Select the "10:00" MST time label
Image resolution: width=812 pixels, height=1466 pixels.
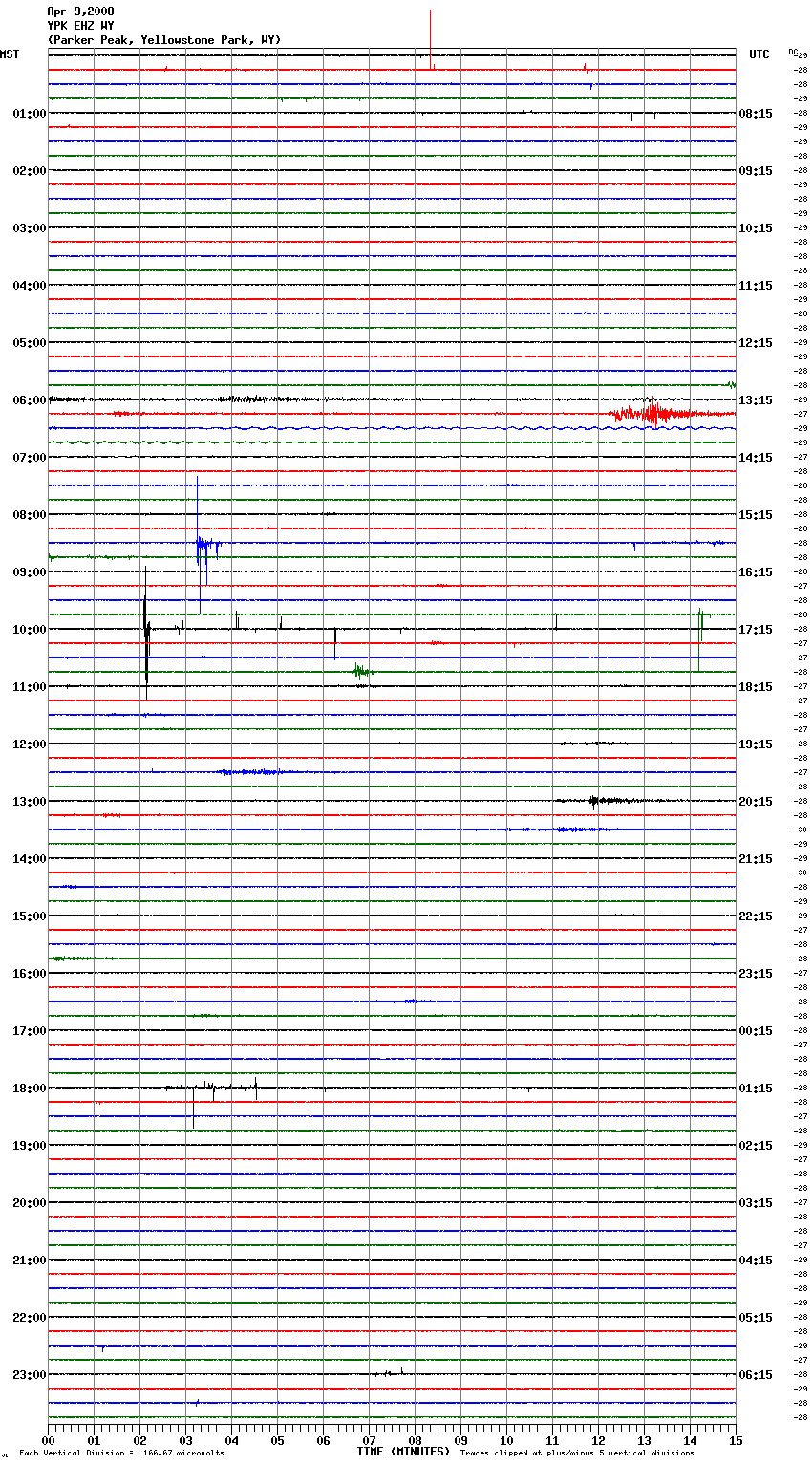pyautogui.click(x=30, y=630)
